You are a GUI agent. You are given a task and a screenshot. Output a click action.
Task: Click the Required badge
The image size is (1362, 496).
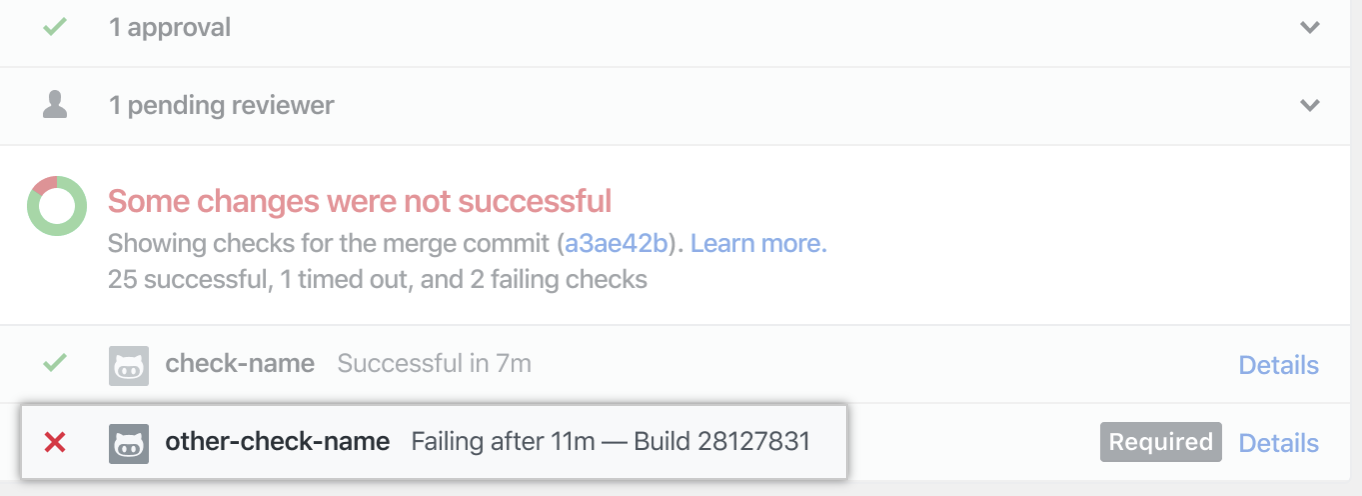coord(1160,442)
